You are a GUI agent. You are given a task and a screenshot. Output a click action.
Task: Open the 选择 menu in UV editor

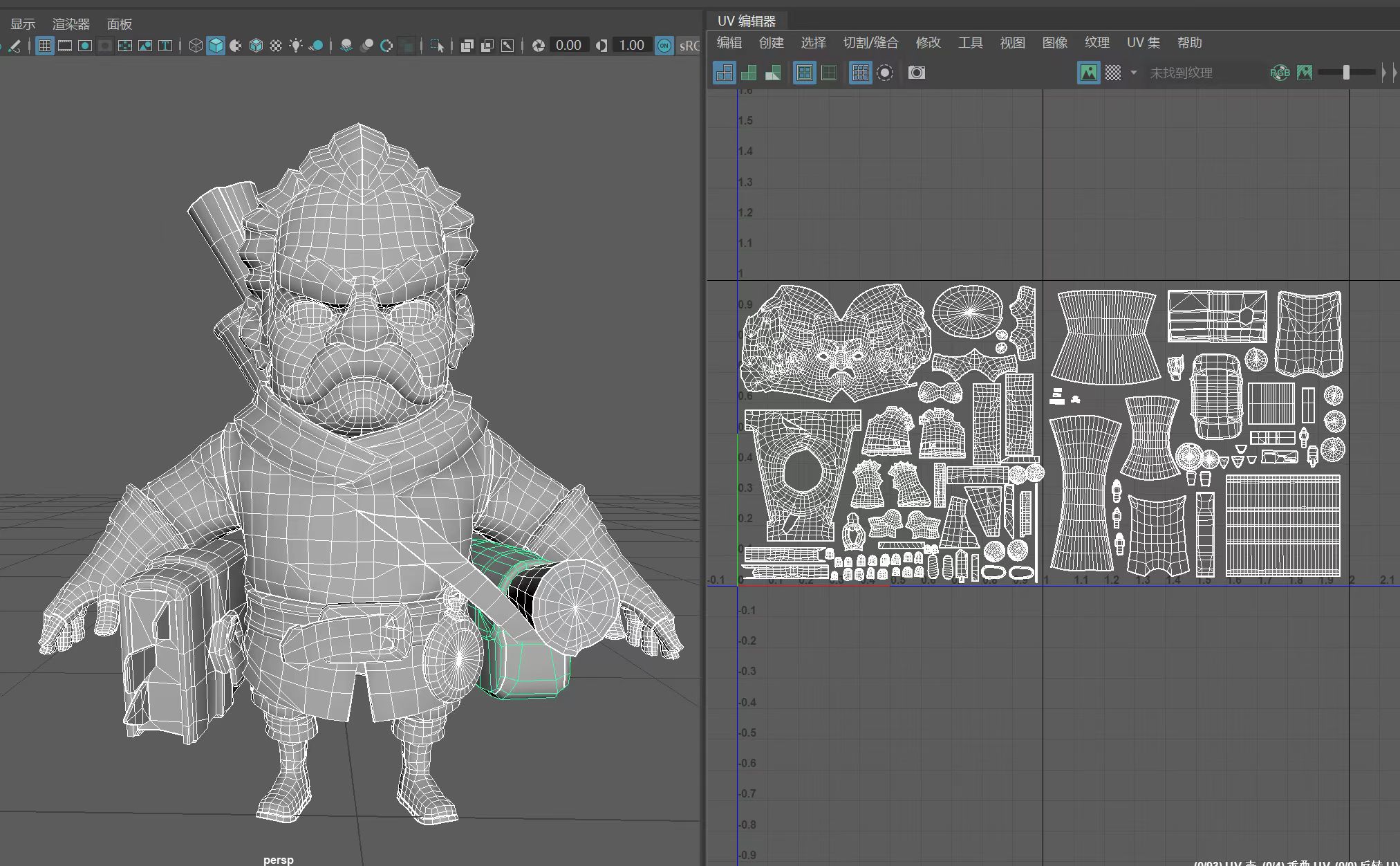(814, 43)
